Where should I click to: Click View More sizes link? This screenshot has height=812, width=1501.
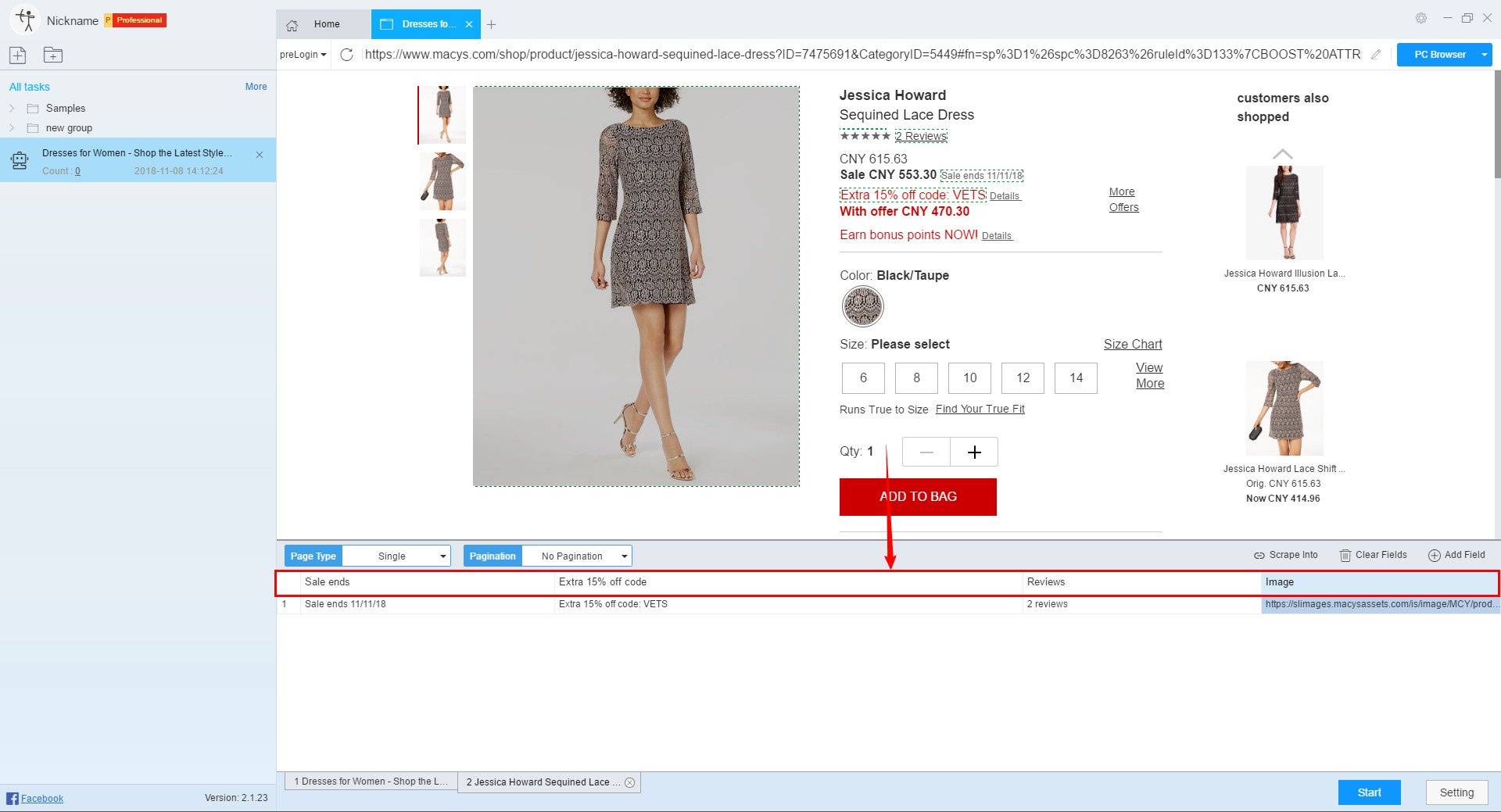1150,376
